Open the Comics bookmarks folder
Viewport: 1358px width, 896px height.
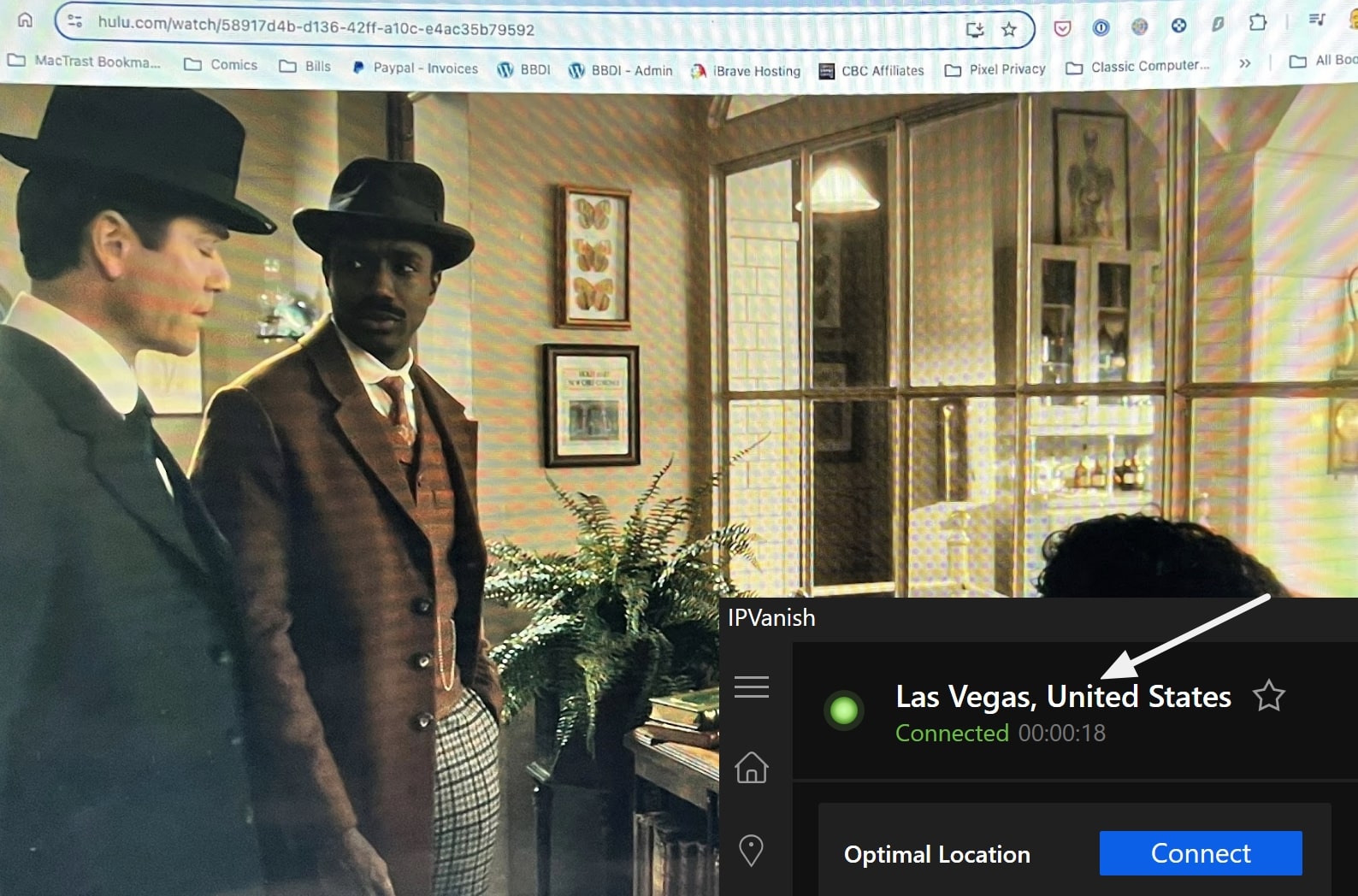point(221,64)
